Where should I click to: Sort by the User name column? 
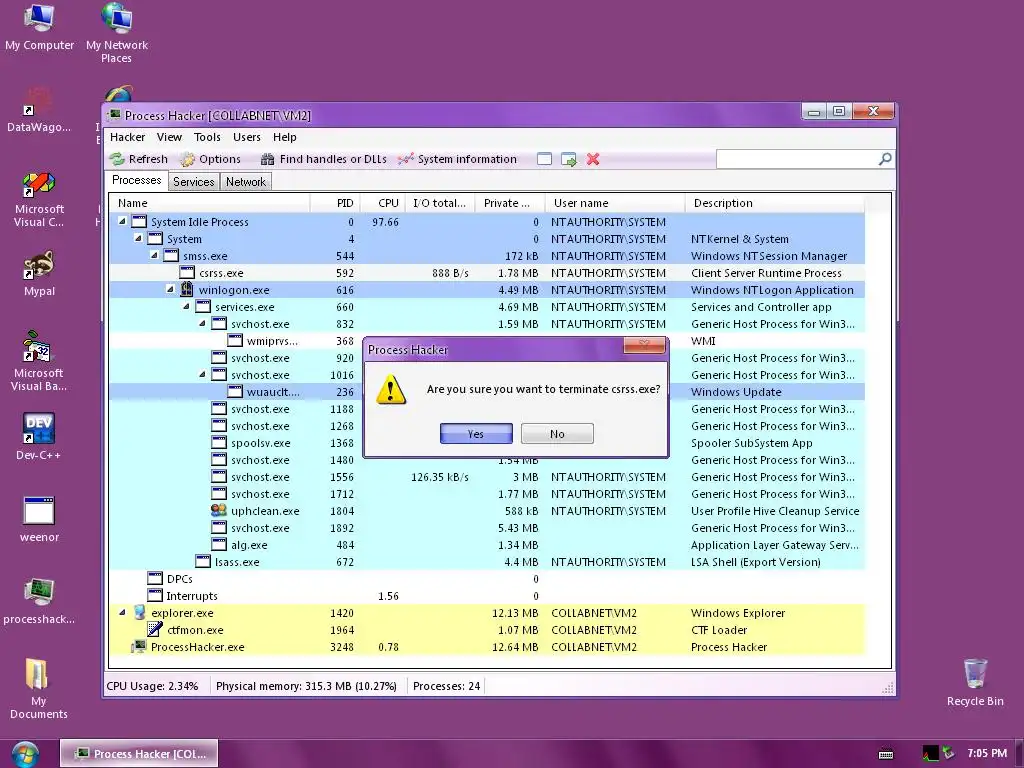615,203
